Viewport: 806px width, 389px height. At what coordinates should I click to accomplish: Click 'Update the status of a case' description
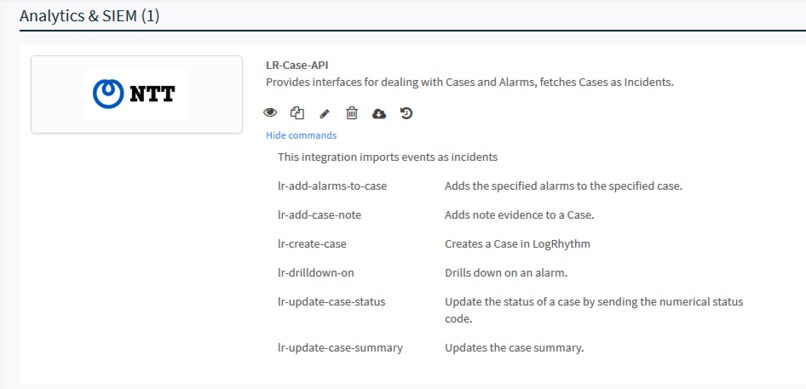[x=594, y=310]
